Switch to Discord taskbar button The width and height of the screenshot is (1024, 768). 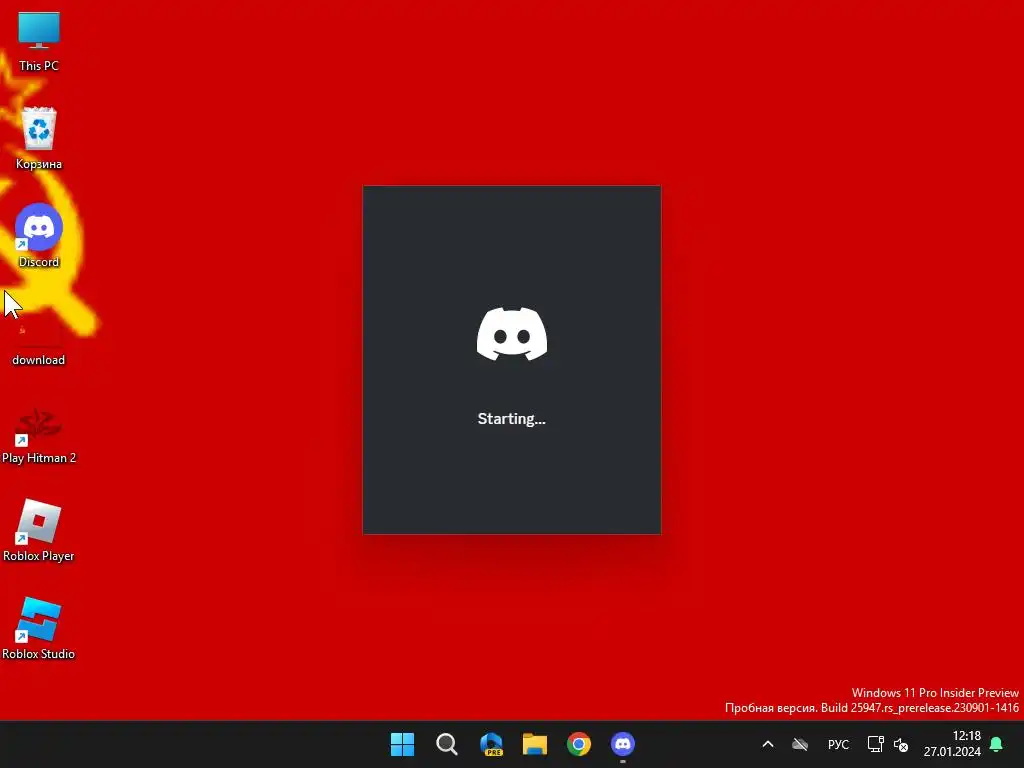623,744
